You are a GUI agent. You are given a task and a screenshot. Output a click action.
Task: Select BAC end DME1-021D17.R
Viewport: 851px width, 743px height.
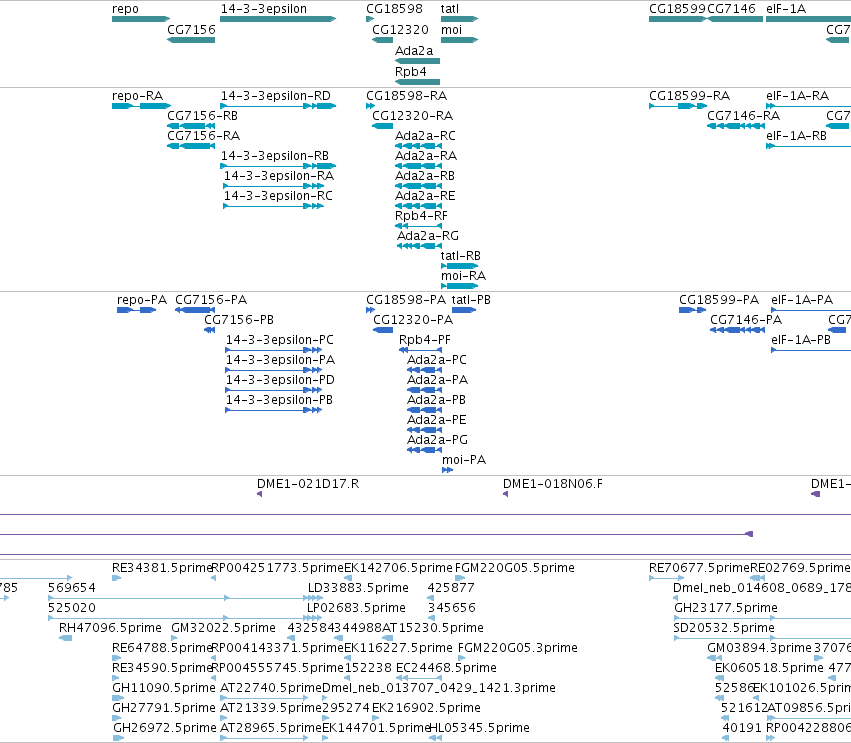[308, 484]
